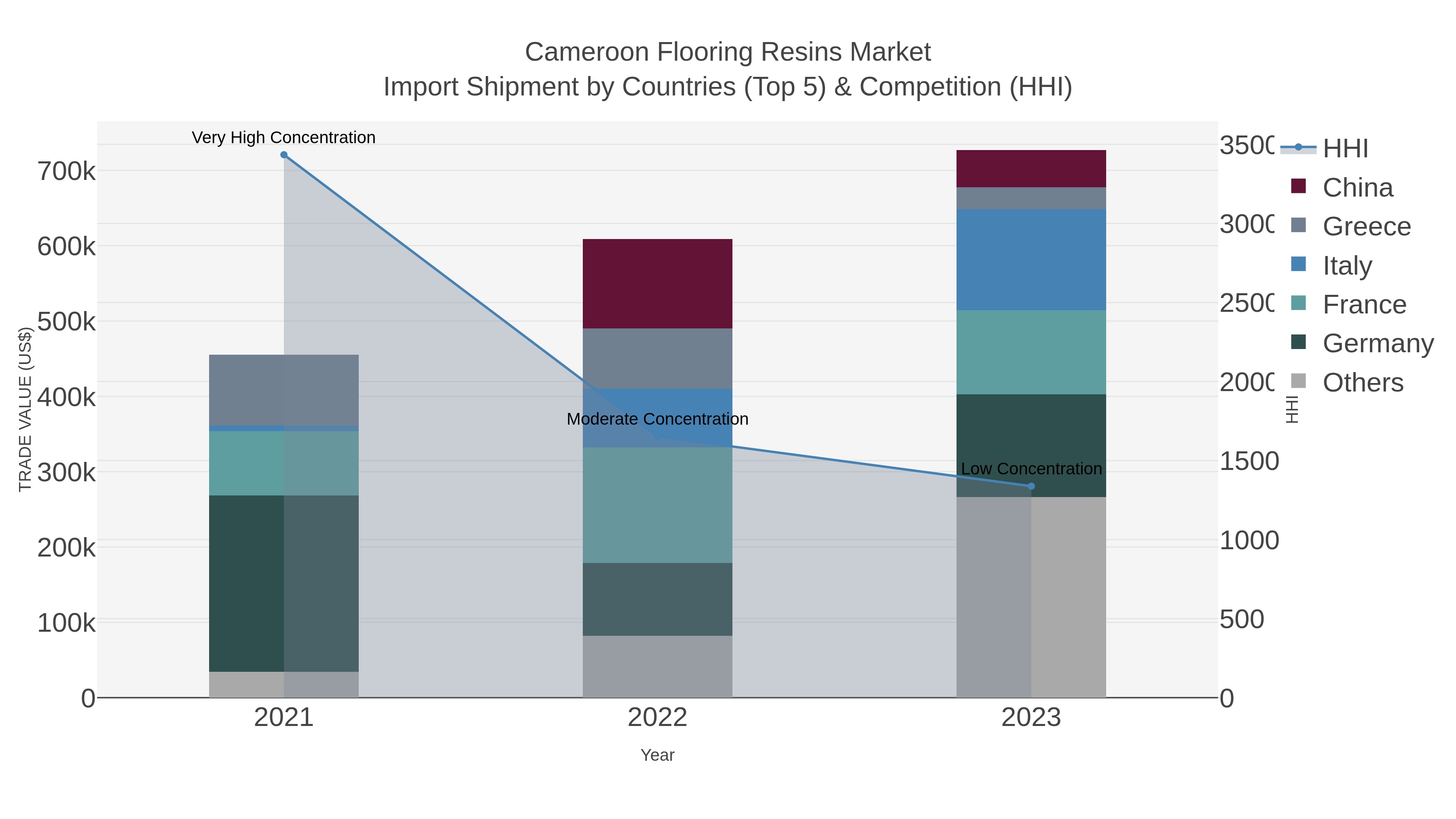Click the 'Year' axis title
The image size is (1456, 819).
[657, 755]
